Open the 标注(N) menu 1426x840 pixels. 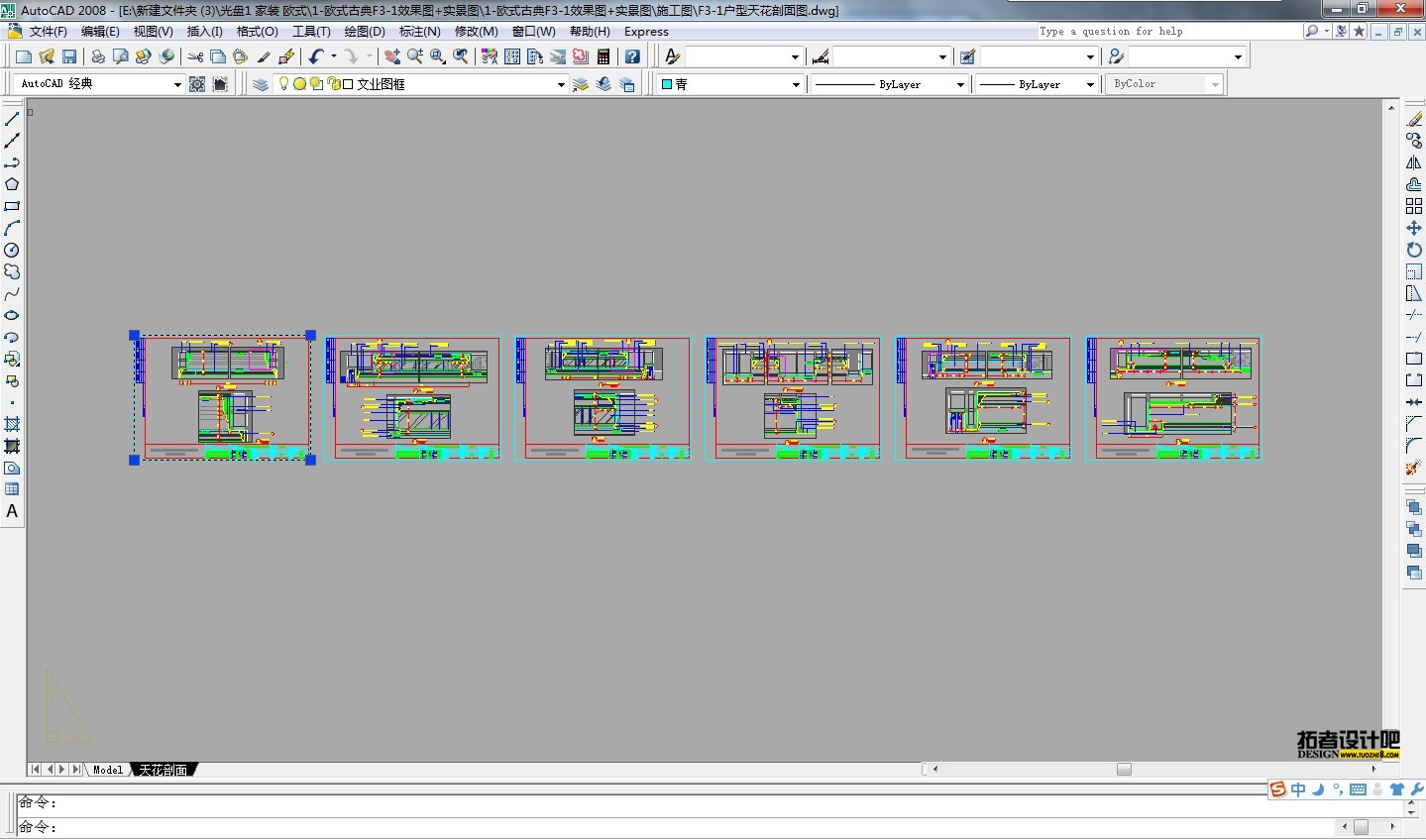click(x=419, y=32)
